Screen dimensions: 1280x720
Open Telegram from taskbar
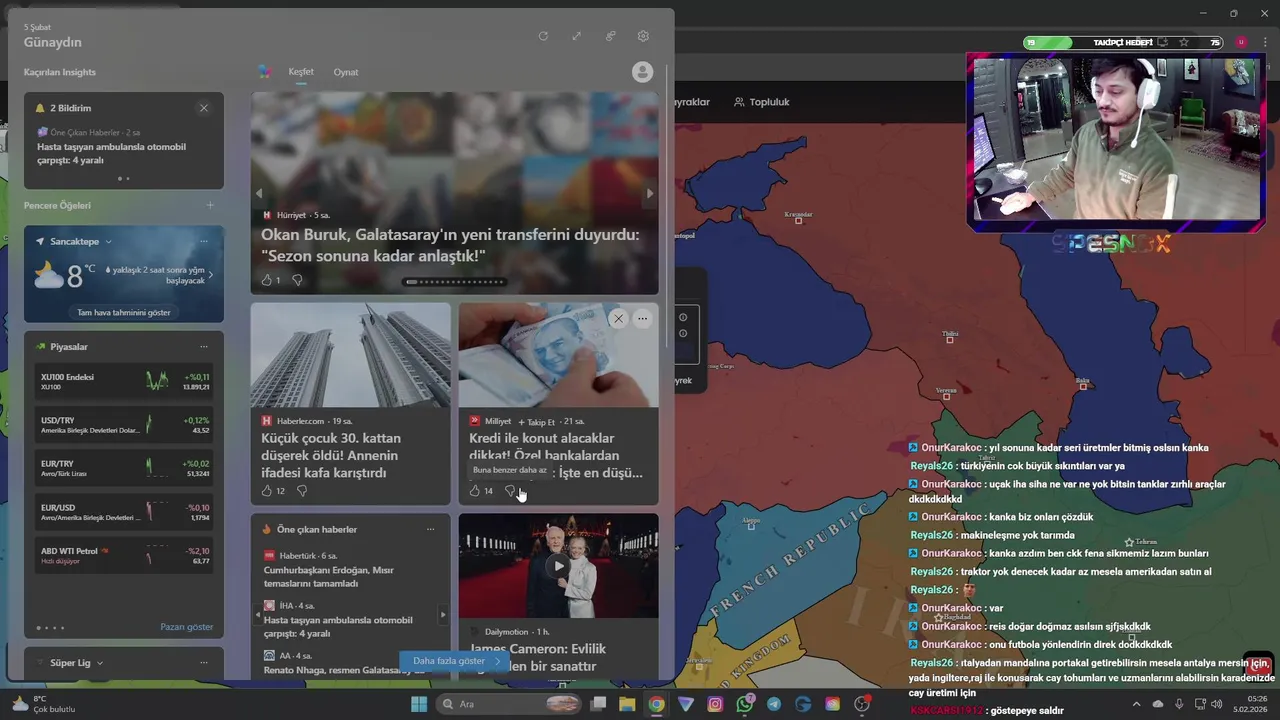click(x=774, y=704)
